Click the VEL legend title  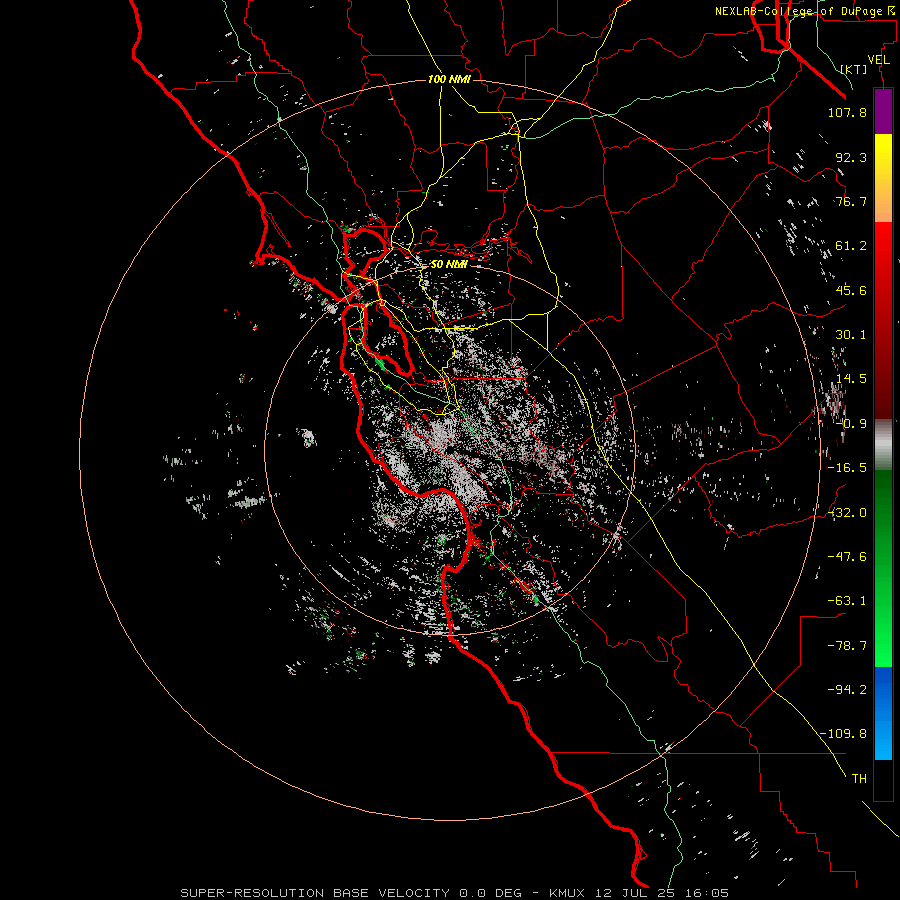(x=878, y=60)
